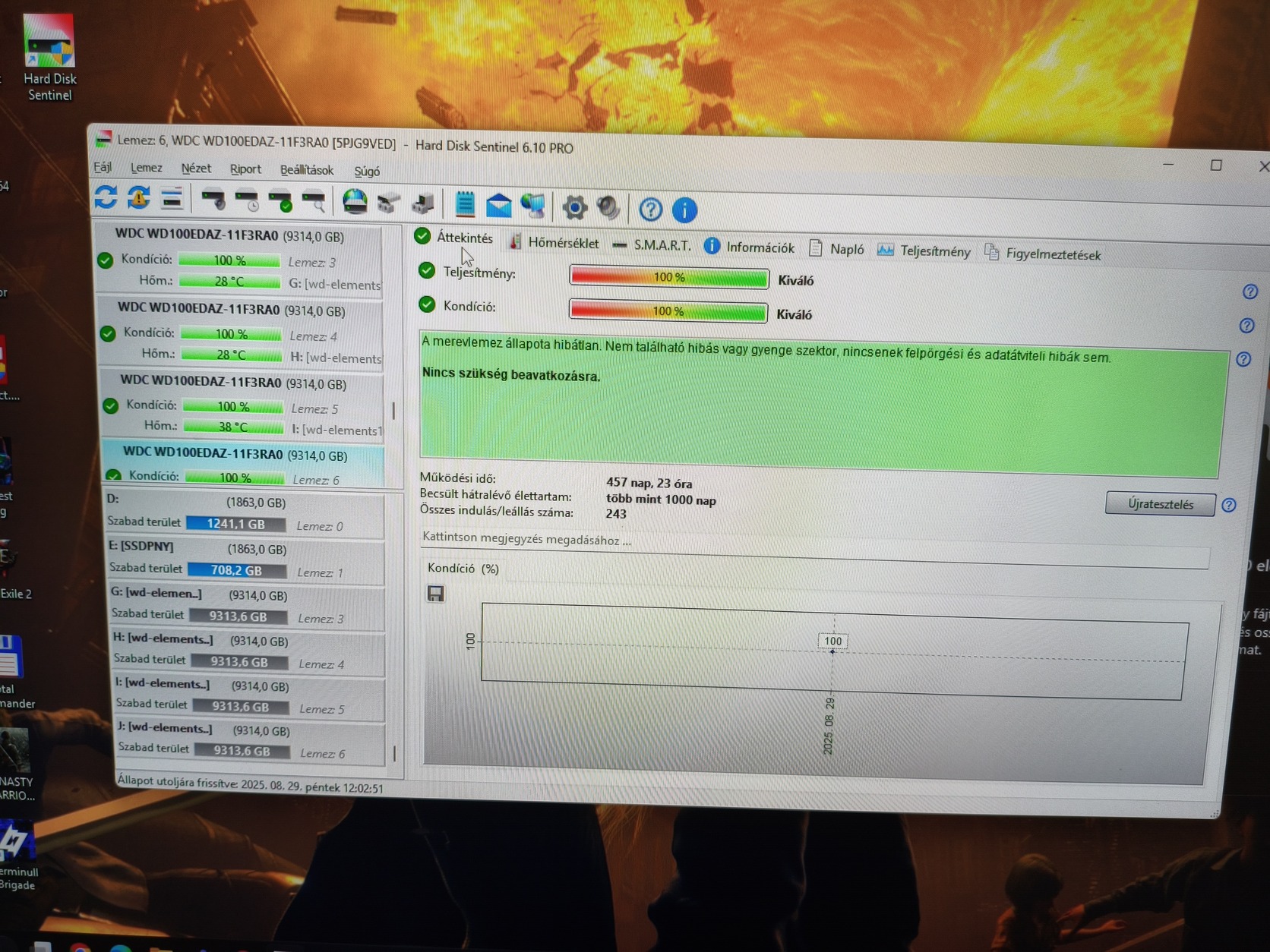Click the main Kondíció 100 % progress bar
This screenshot has height=952, width=1270.
click(668, 311)
